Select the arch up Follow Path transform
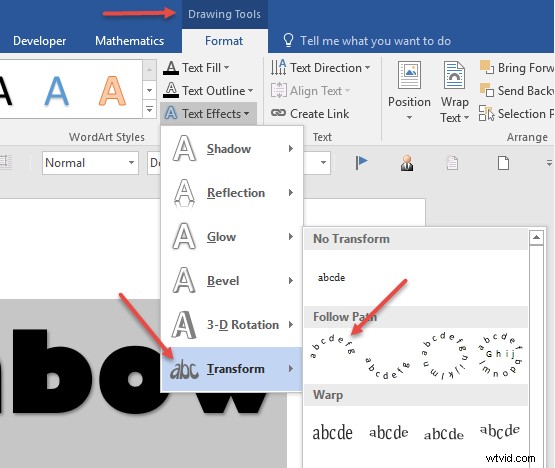555x468 pixels. (x=332, y=347)
